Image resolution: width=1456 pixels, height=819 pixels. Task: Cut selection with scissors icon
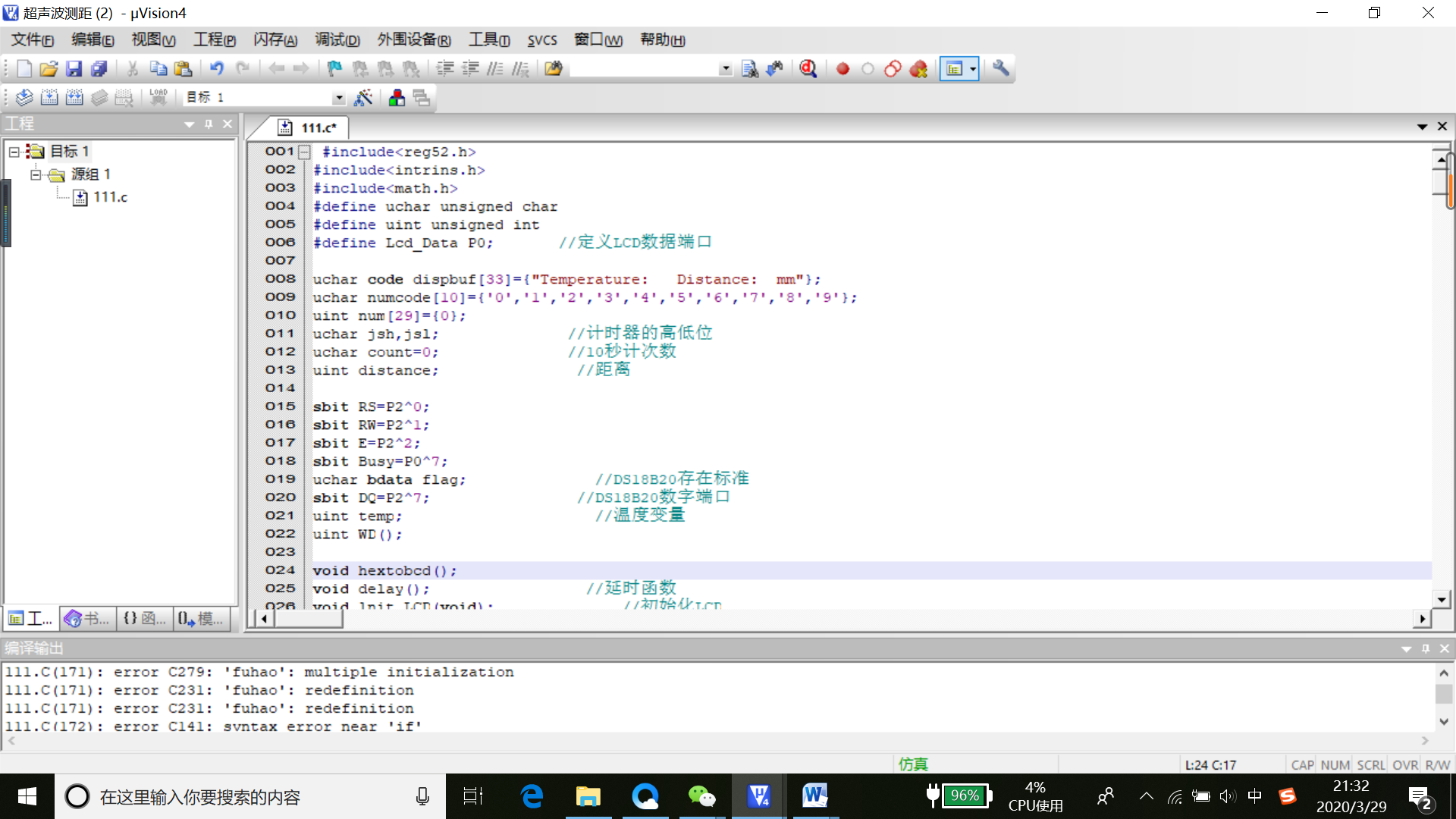pyautogui.click(x=133, y=69)
